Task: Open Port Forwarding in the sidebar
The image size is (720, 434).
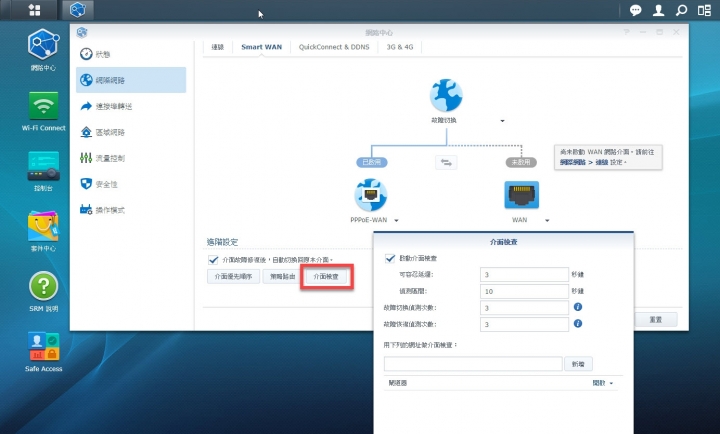Action: [131, 106]
